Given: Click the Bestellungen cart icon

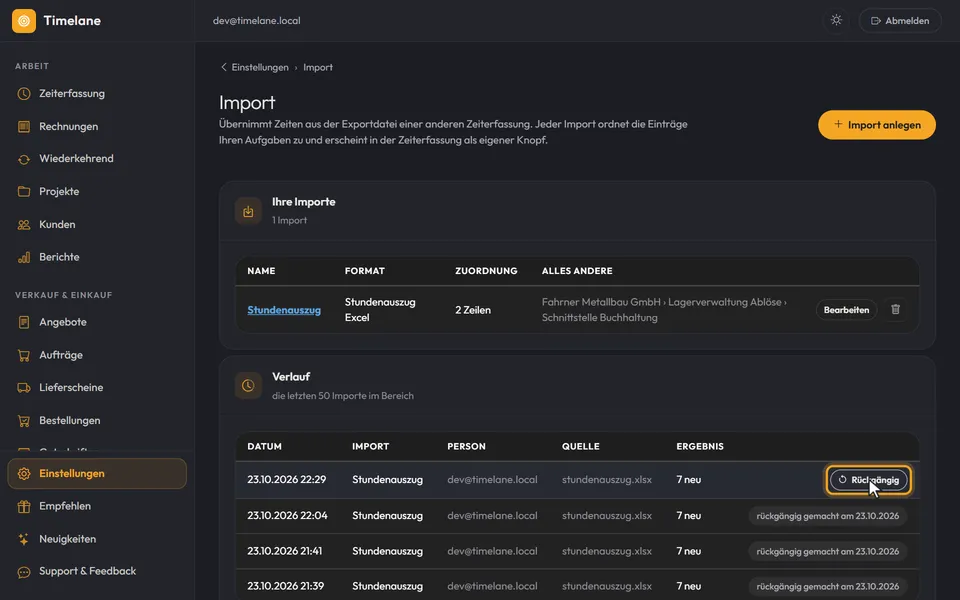Looking at the screenshot, I should pos(24,421).
